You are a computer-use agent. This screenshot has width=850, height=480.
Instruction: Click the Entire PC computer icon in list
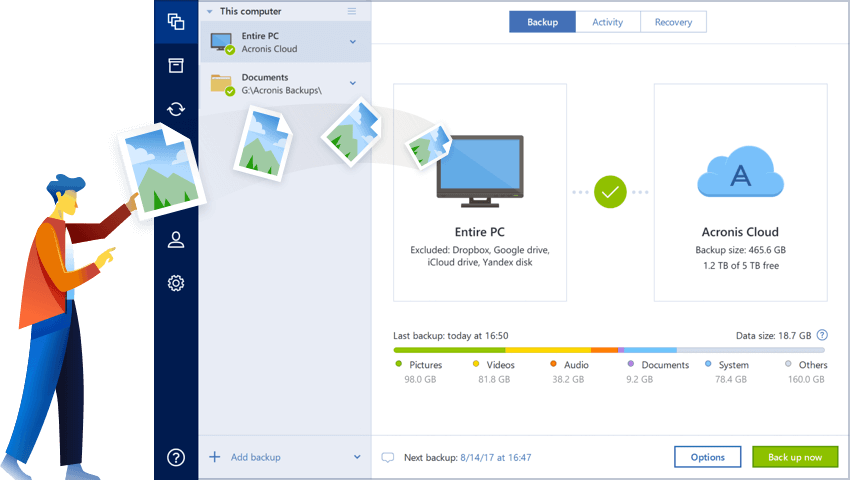[222, 43]
